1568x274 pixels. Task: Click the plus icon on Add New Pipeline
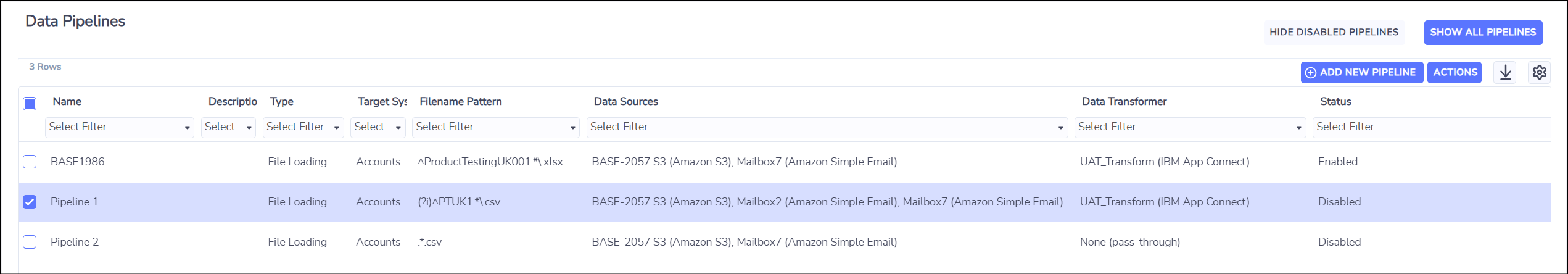pyautogui.click(x=1311, y=73)
